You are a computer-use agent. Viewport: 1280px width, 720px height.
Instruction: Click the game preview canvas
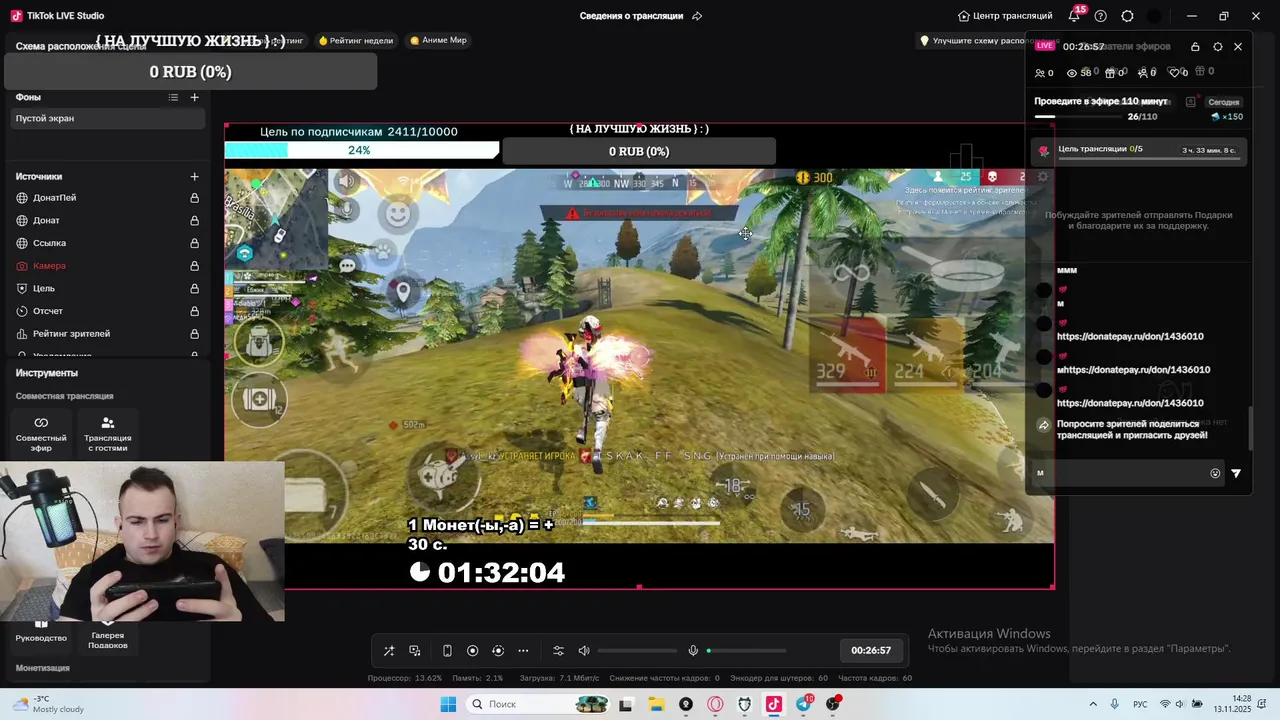click(x=639, y=355)
